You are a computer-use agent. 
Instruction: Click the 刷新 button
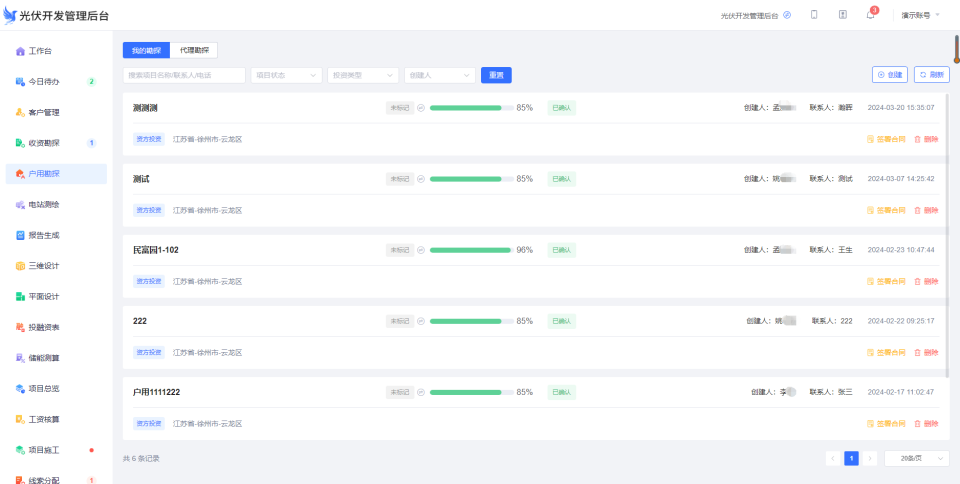[932, 75]
